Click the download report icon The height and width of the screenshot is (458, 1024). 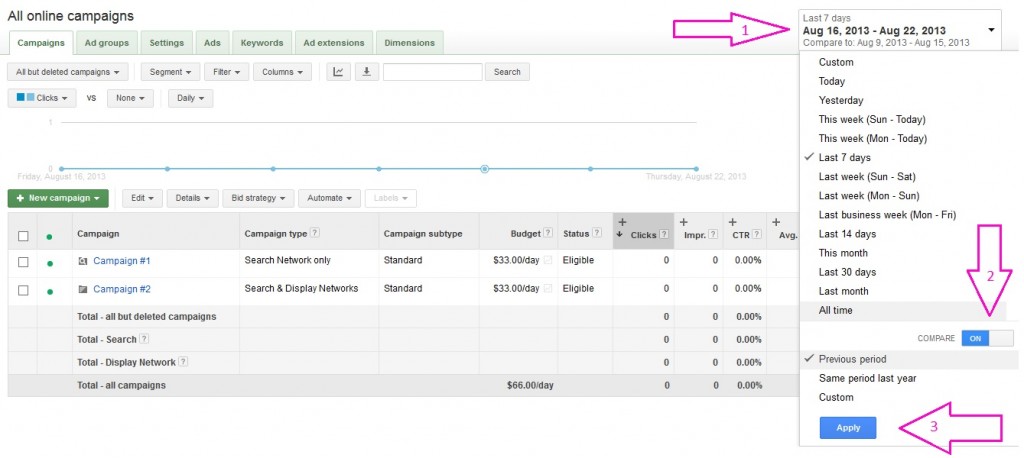point(367,72)
